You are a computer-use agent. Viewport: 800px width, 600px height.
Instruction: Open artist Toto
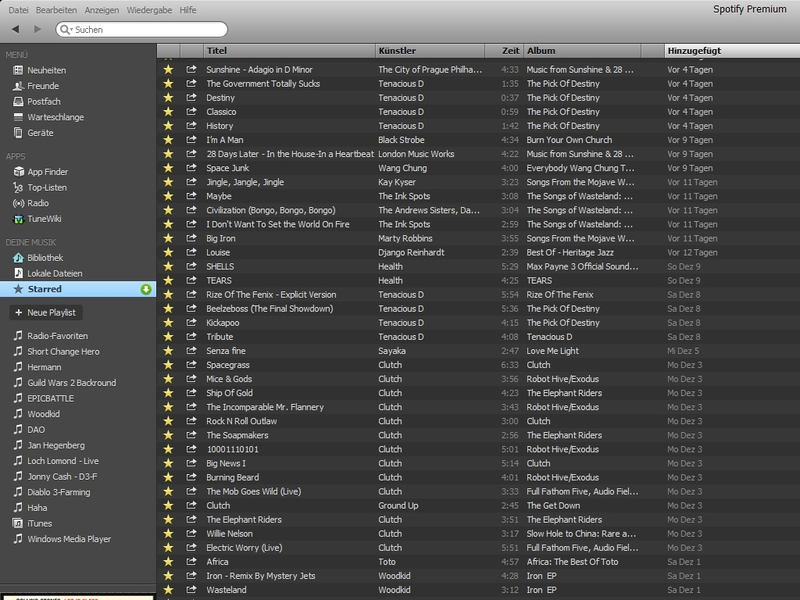pos(387,562)
